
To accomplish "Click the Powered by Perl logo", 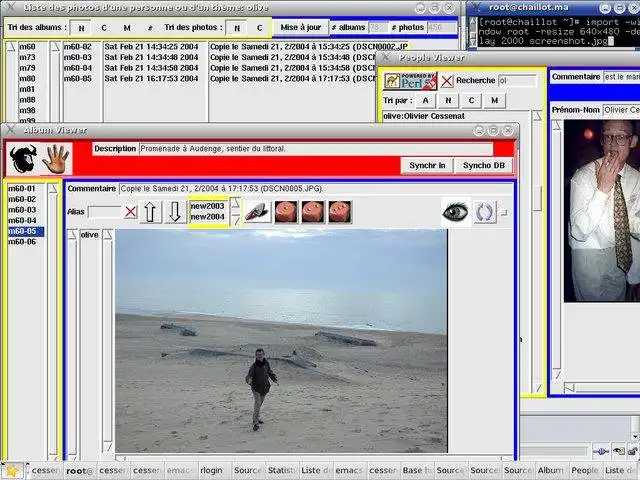I will [x=410, y=81].
